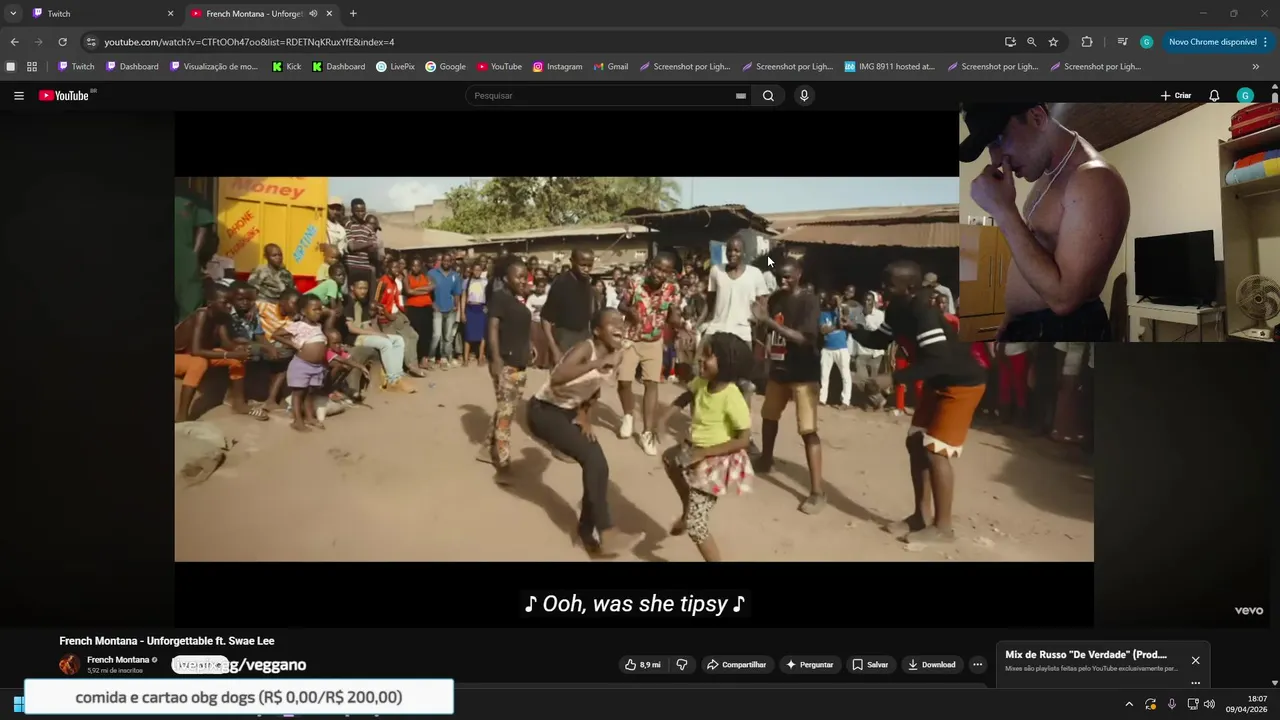Open the Gmail bookmark

pyautogui.click(x=610, y=67)
